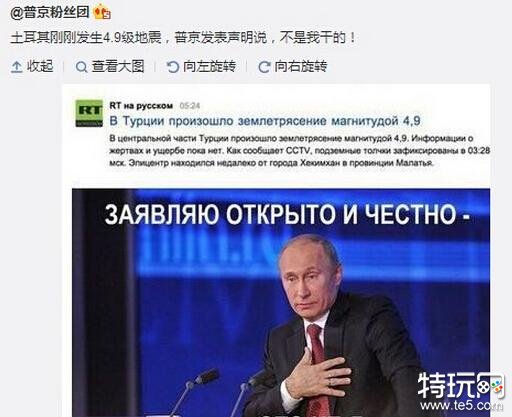
Task: Click the 05:24 post timestamp
Action: point(189,106)
